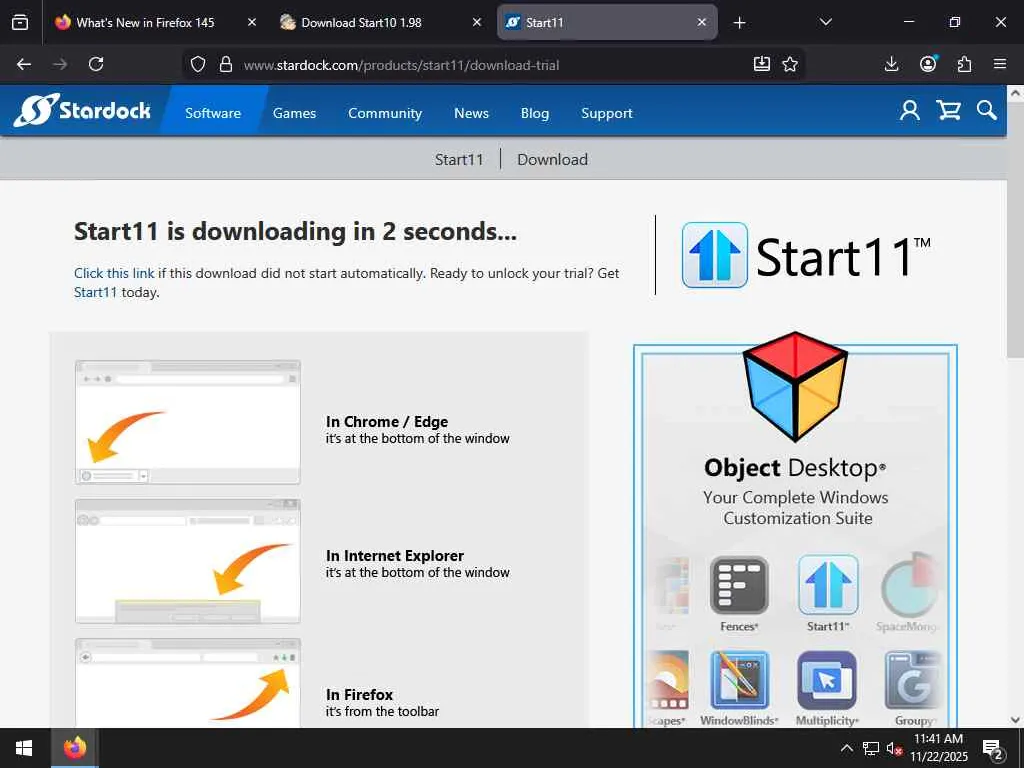1024x768 pixels.
Task: Show hidden system tray icons
Action: pyautogui.click(x=846, y=748)
